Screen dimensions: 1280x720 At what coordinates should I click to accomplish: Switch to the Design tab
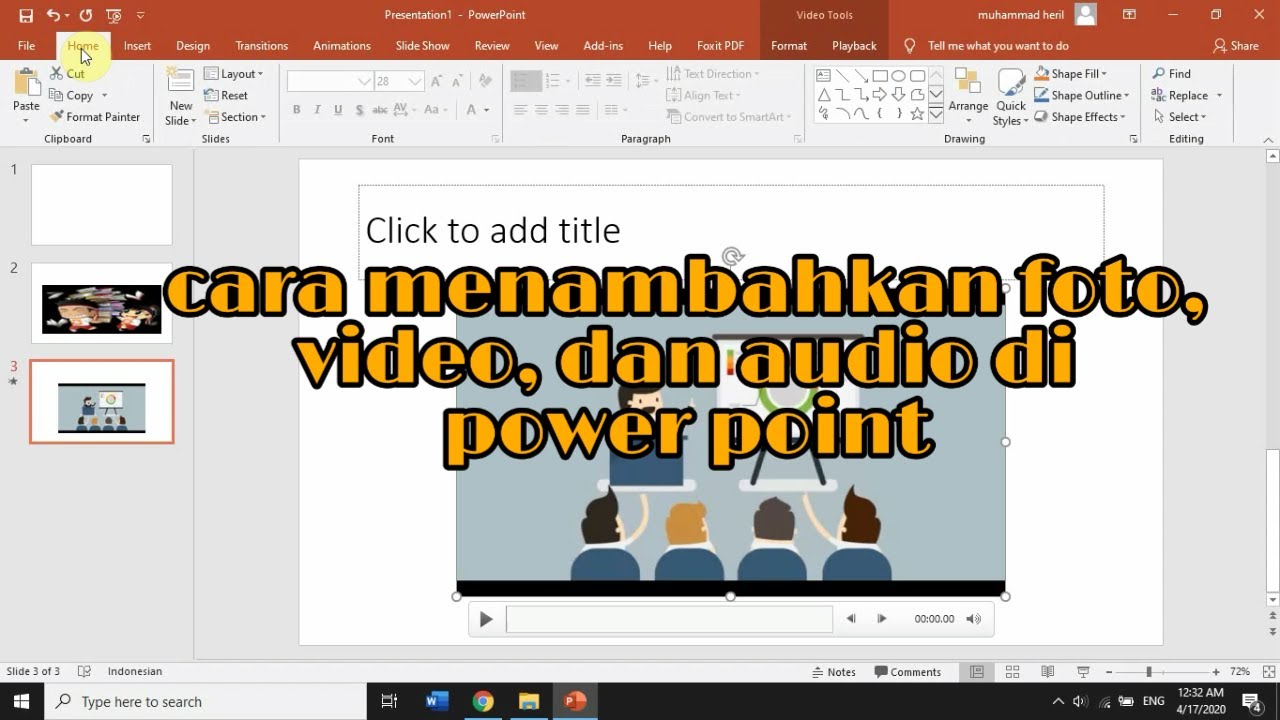(193, 46)
